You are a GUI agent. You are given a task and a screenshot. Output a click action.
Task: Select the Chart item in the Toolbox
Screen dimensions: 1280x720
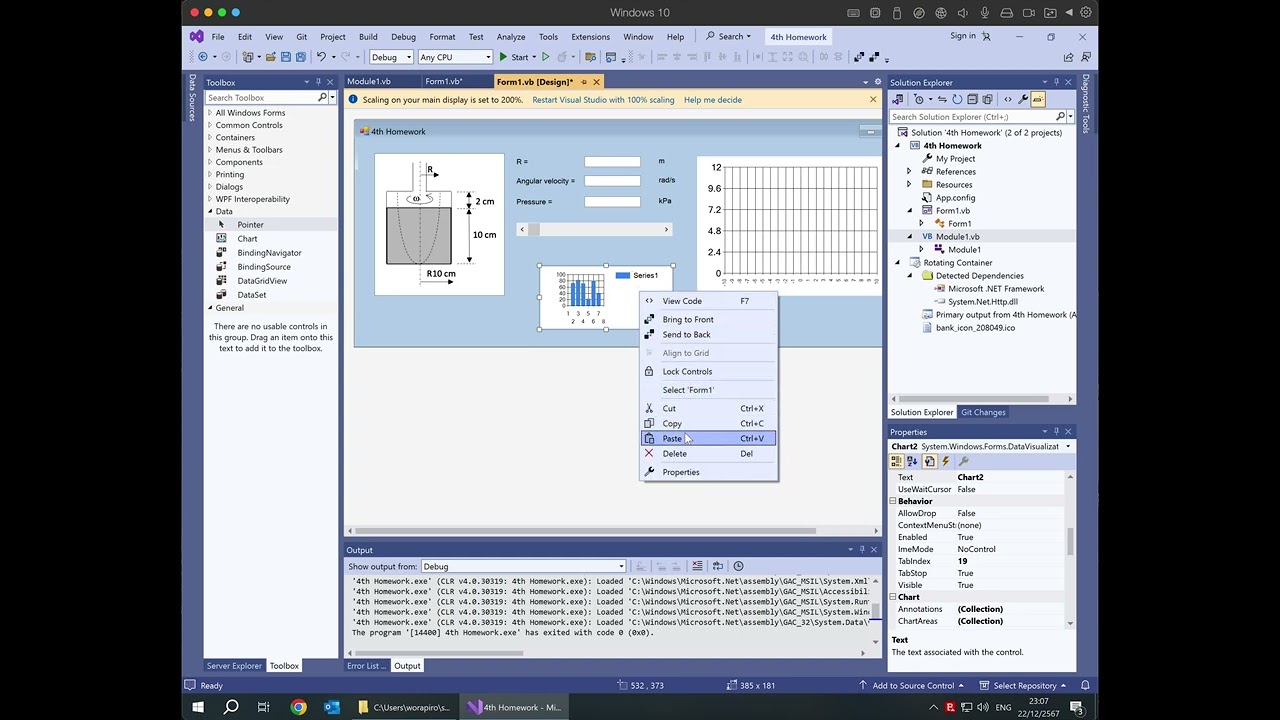[x=247, y=239]
